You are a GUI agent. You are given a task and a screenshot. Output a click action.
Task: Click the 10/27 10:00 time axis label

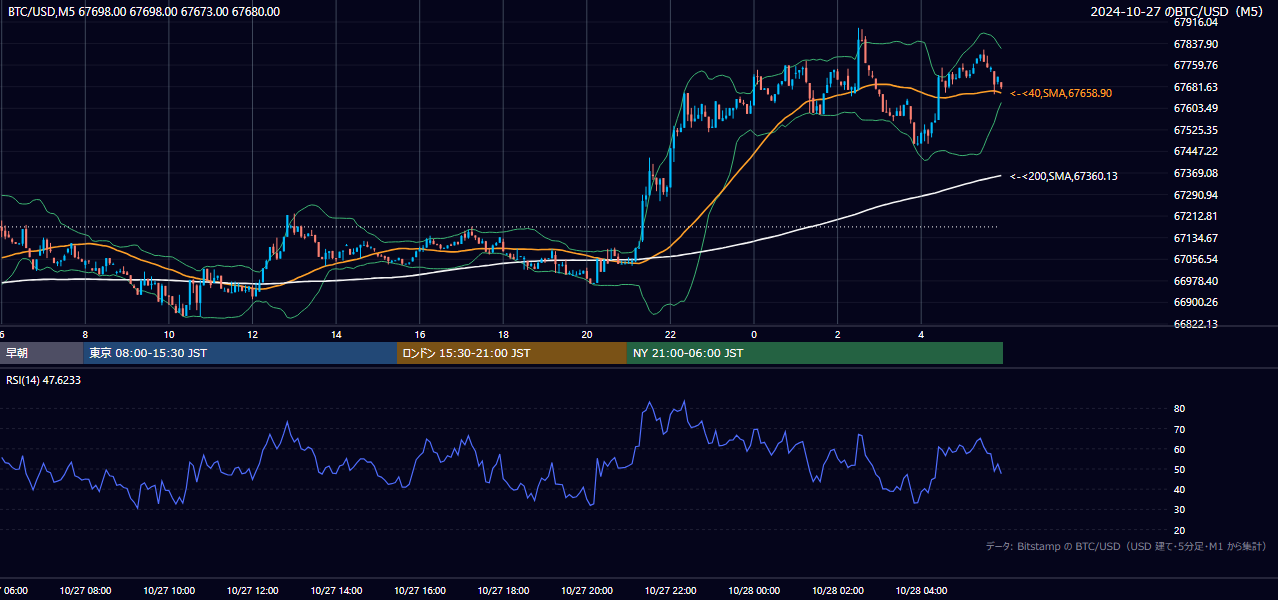click(169, 590)
